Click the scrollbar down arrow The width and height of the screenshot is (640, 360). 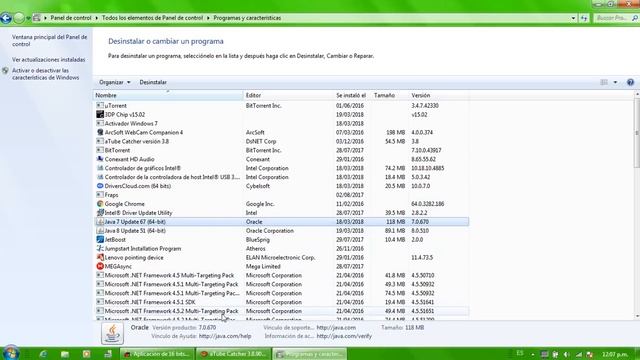[x=637, y=316]
